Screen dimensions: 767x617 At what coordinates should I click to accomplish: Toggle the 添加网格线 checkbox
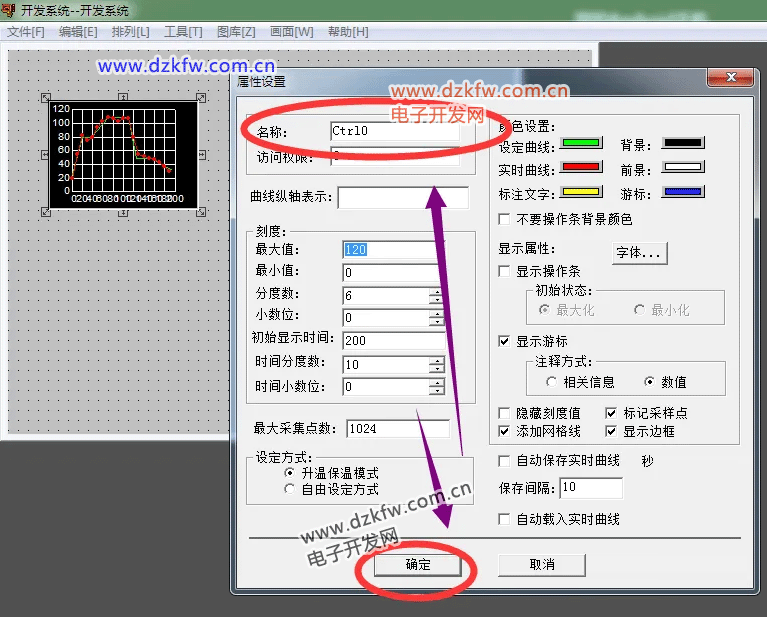click(x=505, y=432)
